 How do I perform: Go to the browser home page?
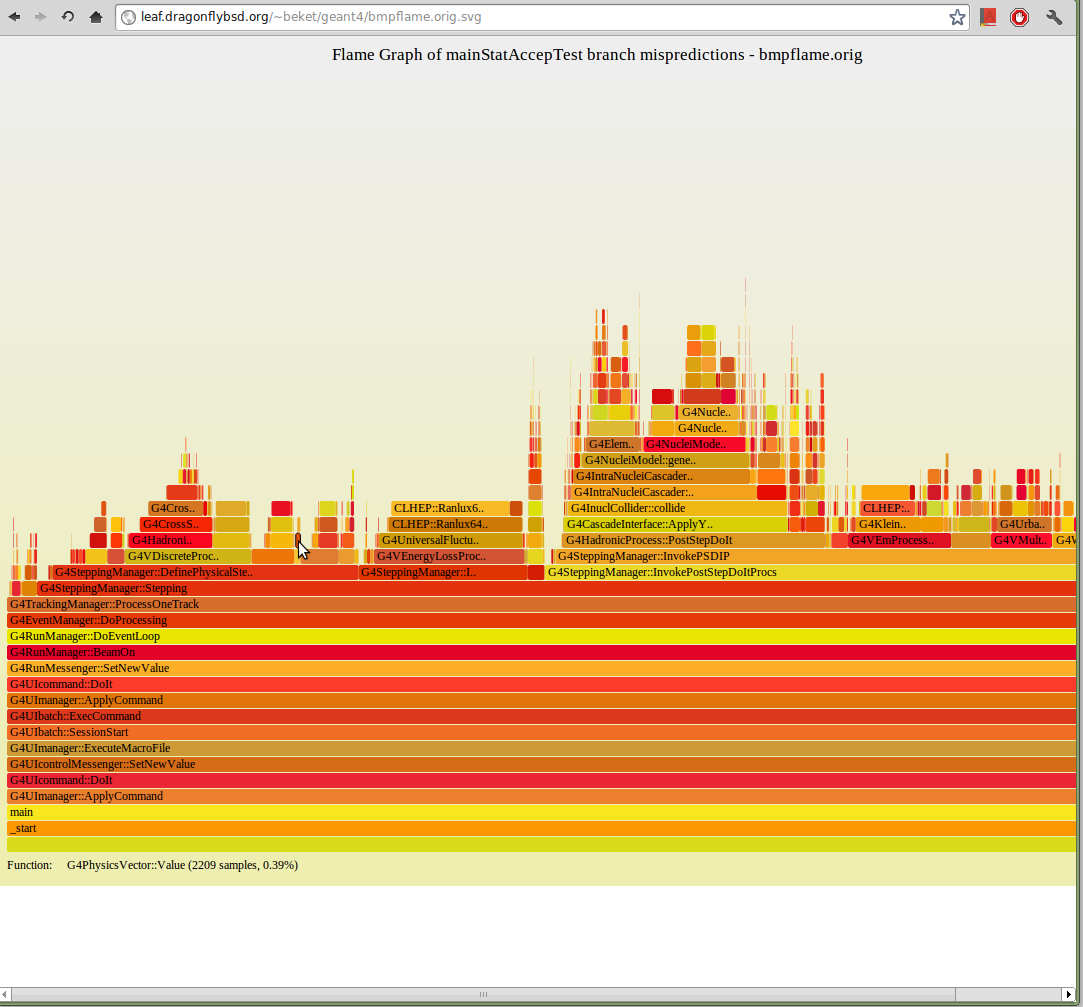pos(96,17)
